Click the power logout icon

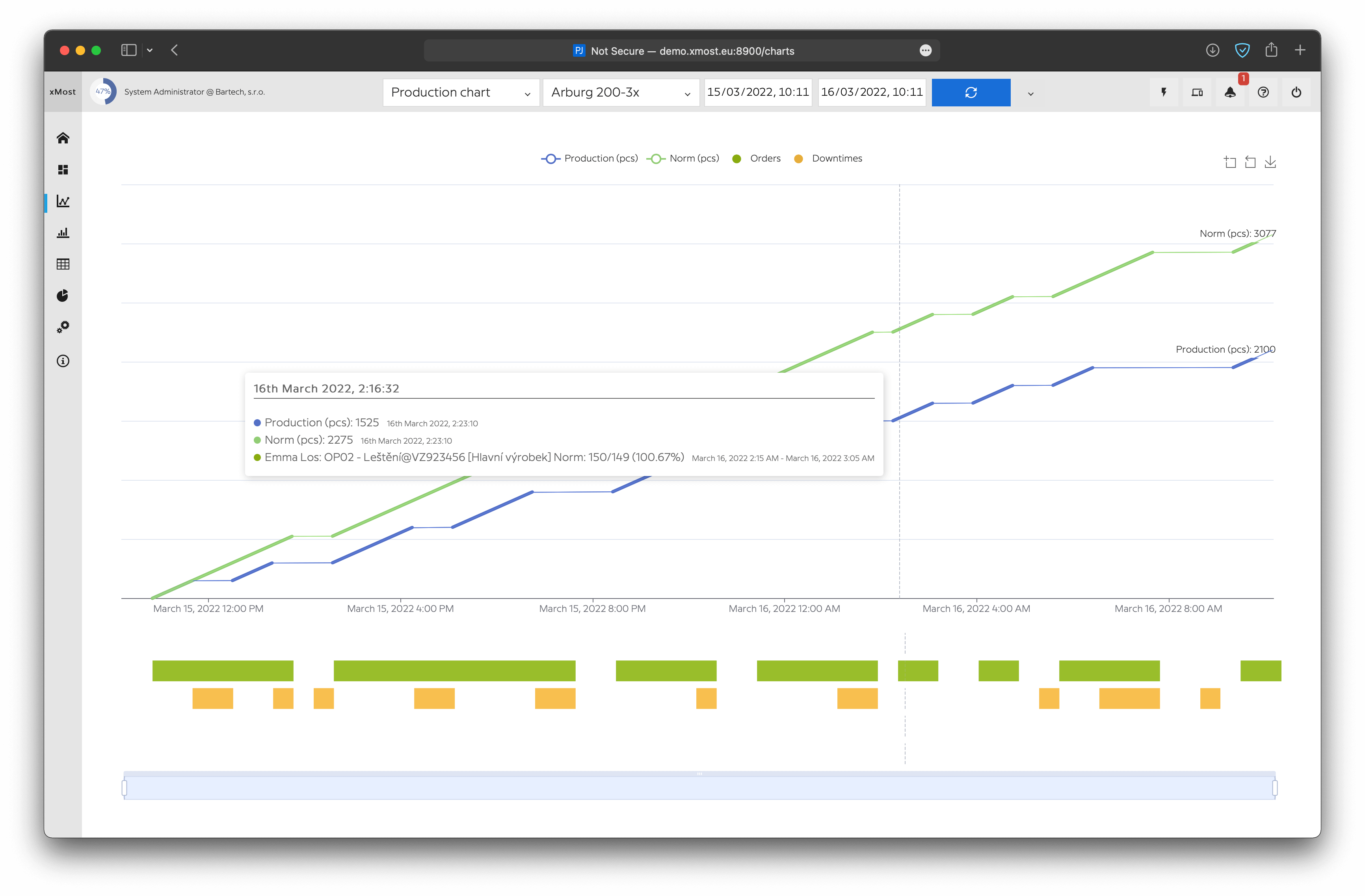(x=1296, y=92)
